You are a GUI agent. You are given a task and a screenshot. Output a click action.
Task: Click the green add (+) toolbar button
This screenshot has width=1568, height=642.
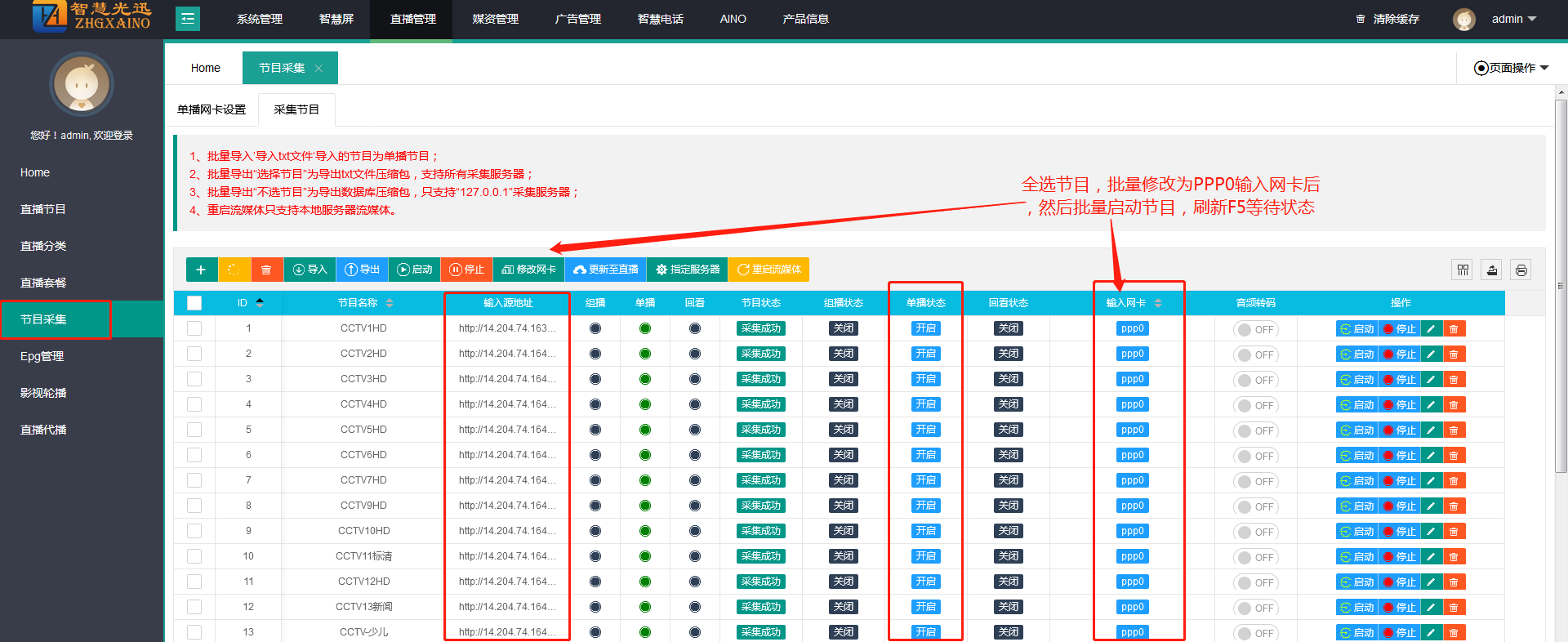201,270
